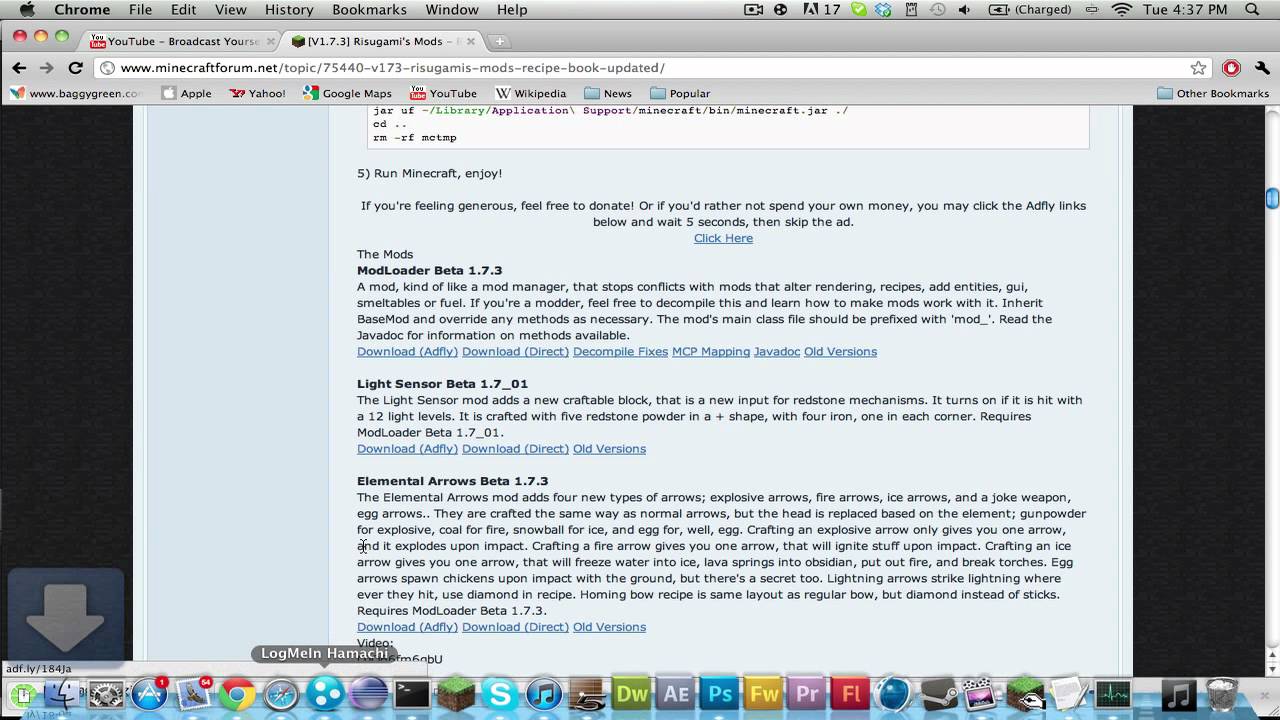1280x720 pixels.
Task: Expand the News bookmarks folder
Action: tap(607, 93)
